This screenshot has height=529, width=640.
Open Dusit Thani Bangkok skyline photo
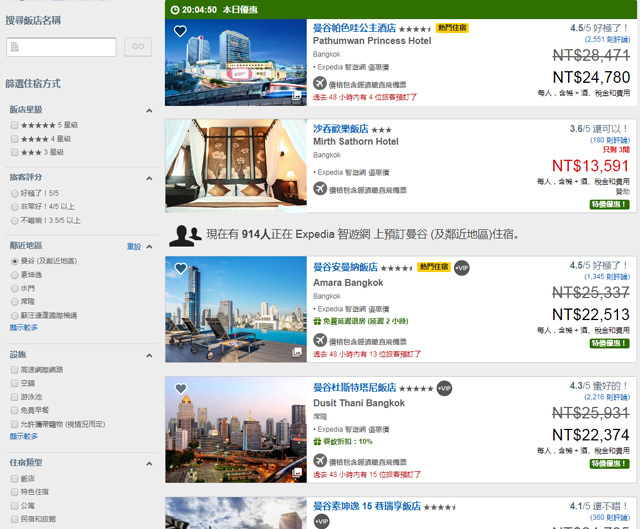click(236, 430)
